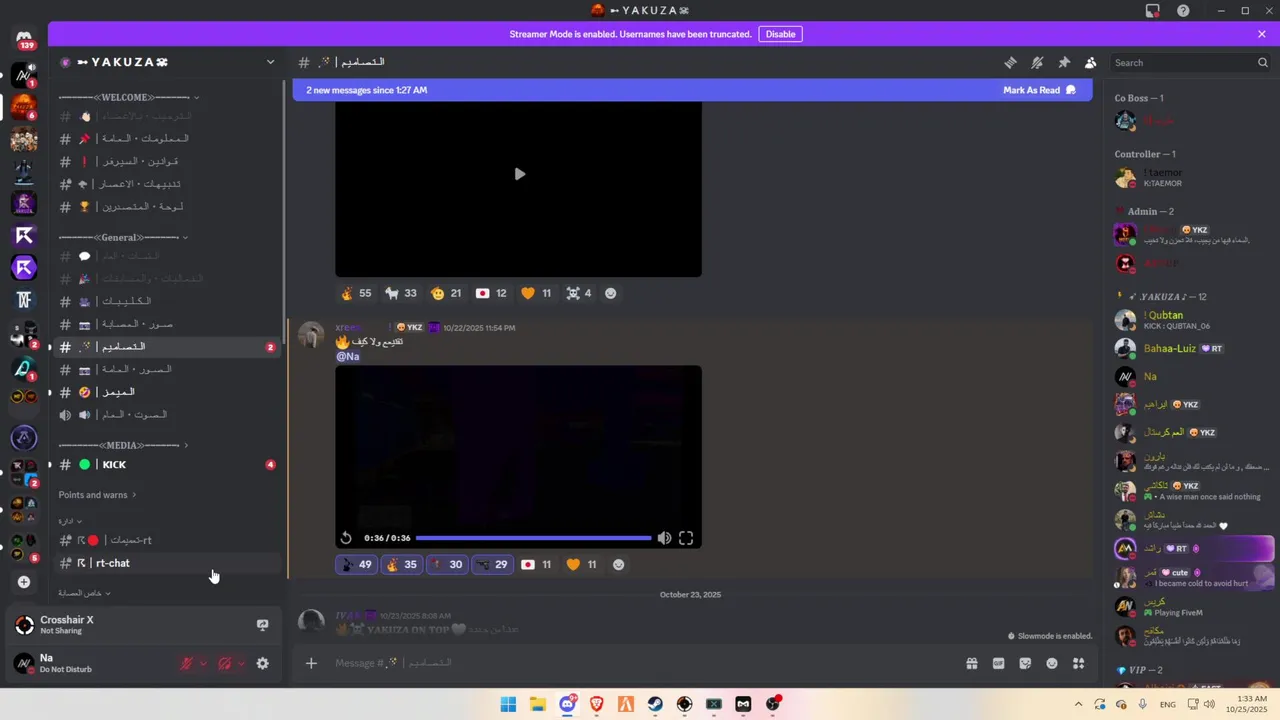Open sticker picker in message bar
The height and width of the screenshot is (720, 1280).
click(x=1025, y=663)
